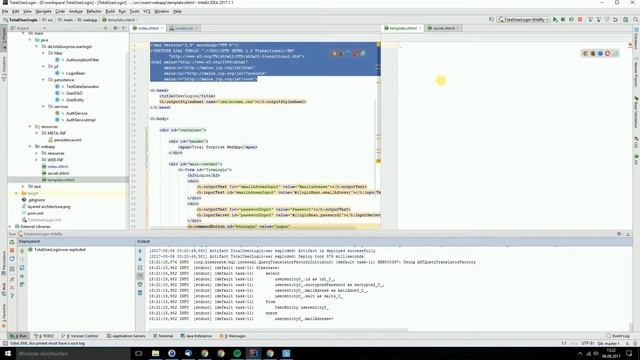Image resolution: width=640 pixels, height=360 pixels.
Task: Open the TODO tool window
Action: pyautogui.click(x=44, y=336)
